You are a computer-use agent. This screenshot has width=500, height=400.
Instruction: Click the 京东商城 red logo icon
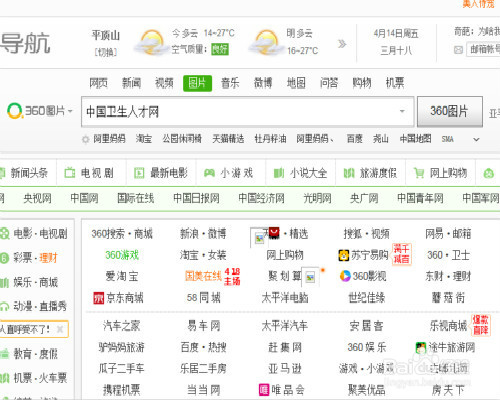pyautogui.click(x=99, y=298)
